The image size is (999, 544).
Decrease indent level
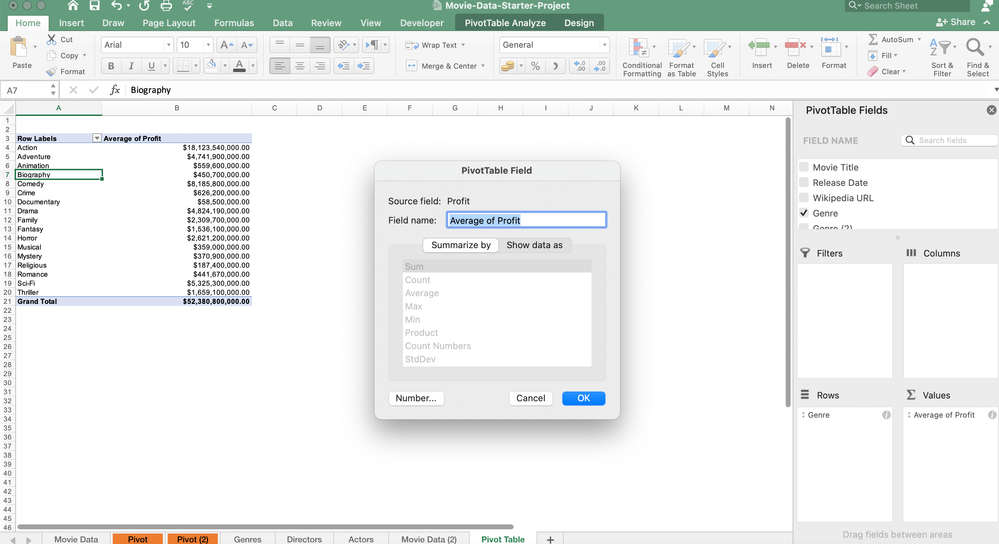343,66
